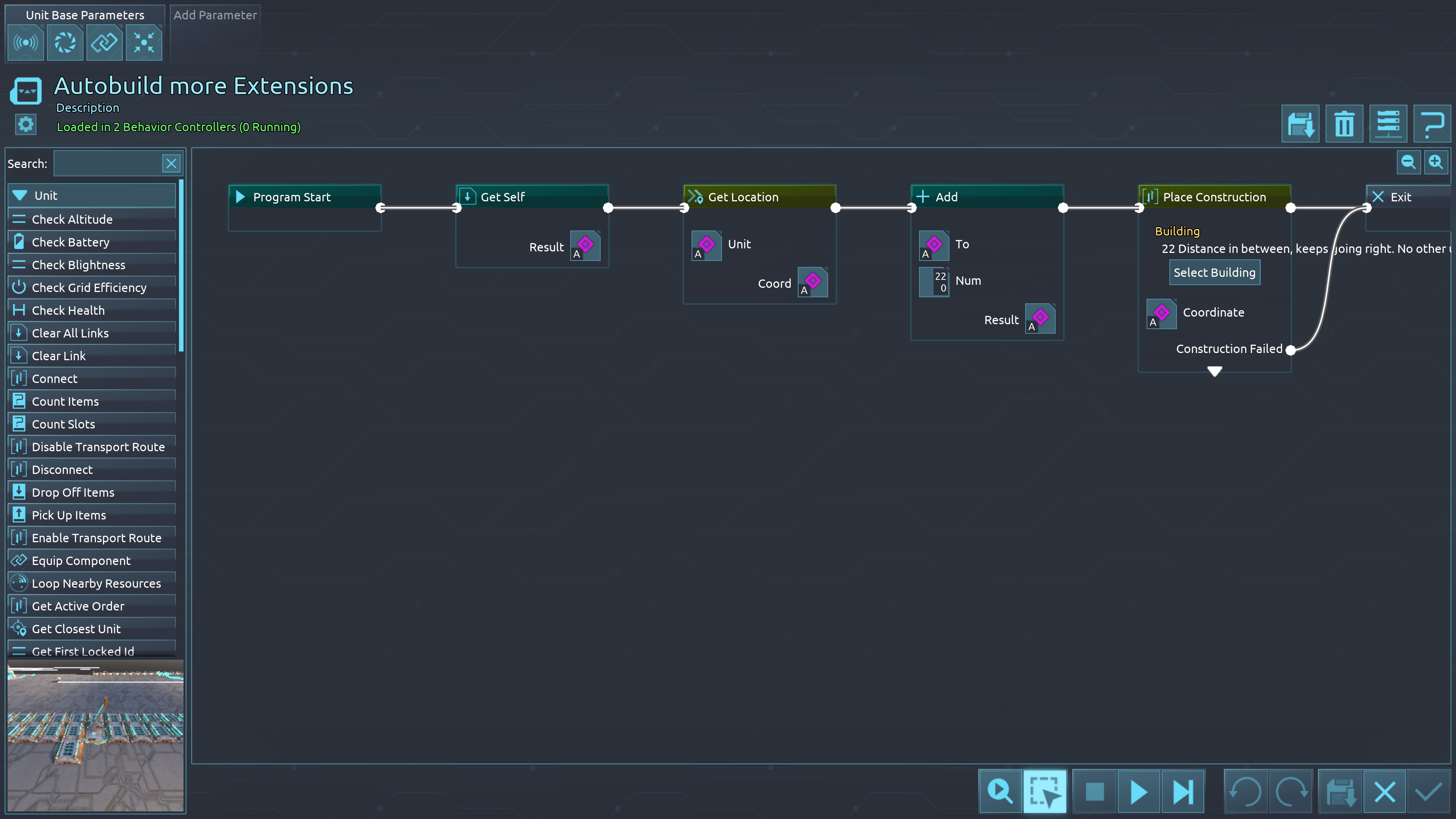
Task: Click the world preview thumbnail
Action: click(x=95, y=736)
